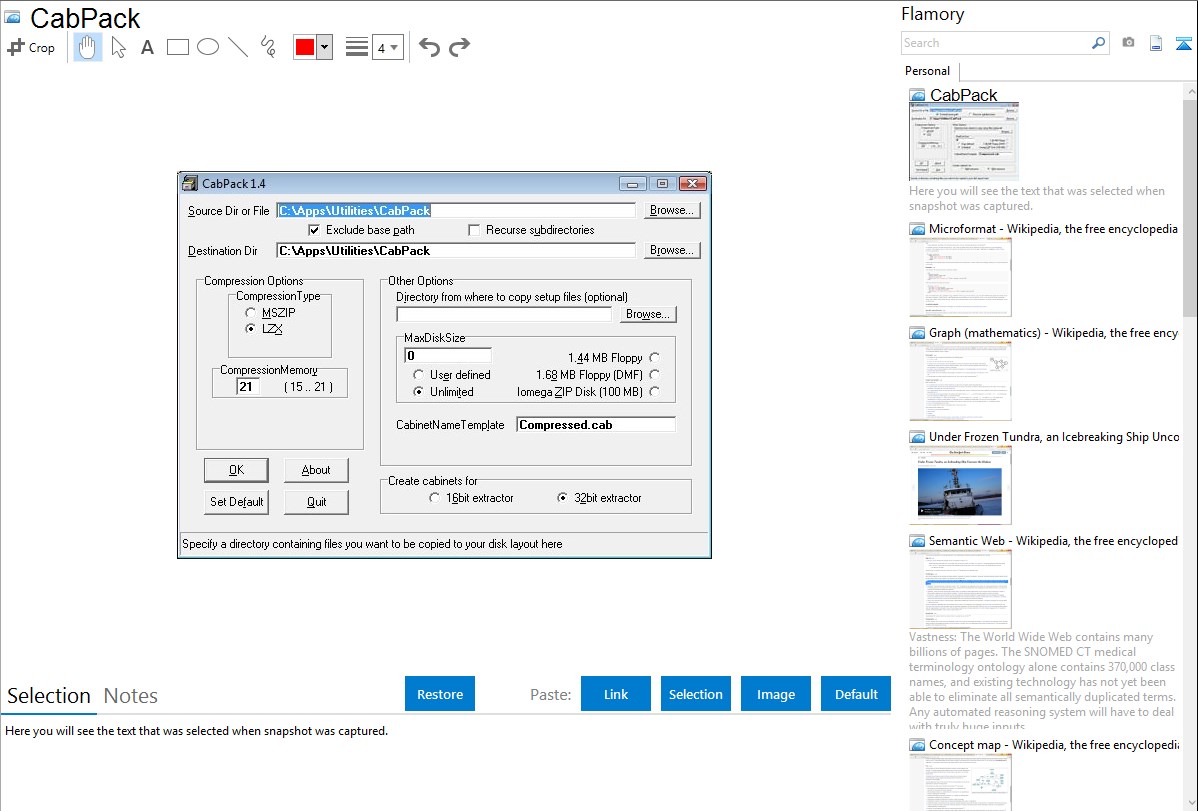Open the line width dropdown showing 4
This screenshot has height=811, width=1198.
click(x=388, y=47)
